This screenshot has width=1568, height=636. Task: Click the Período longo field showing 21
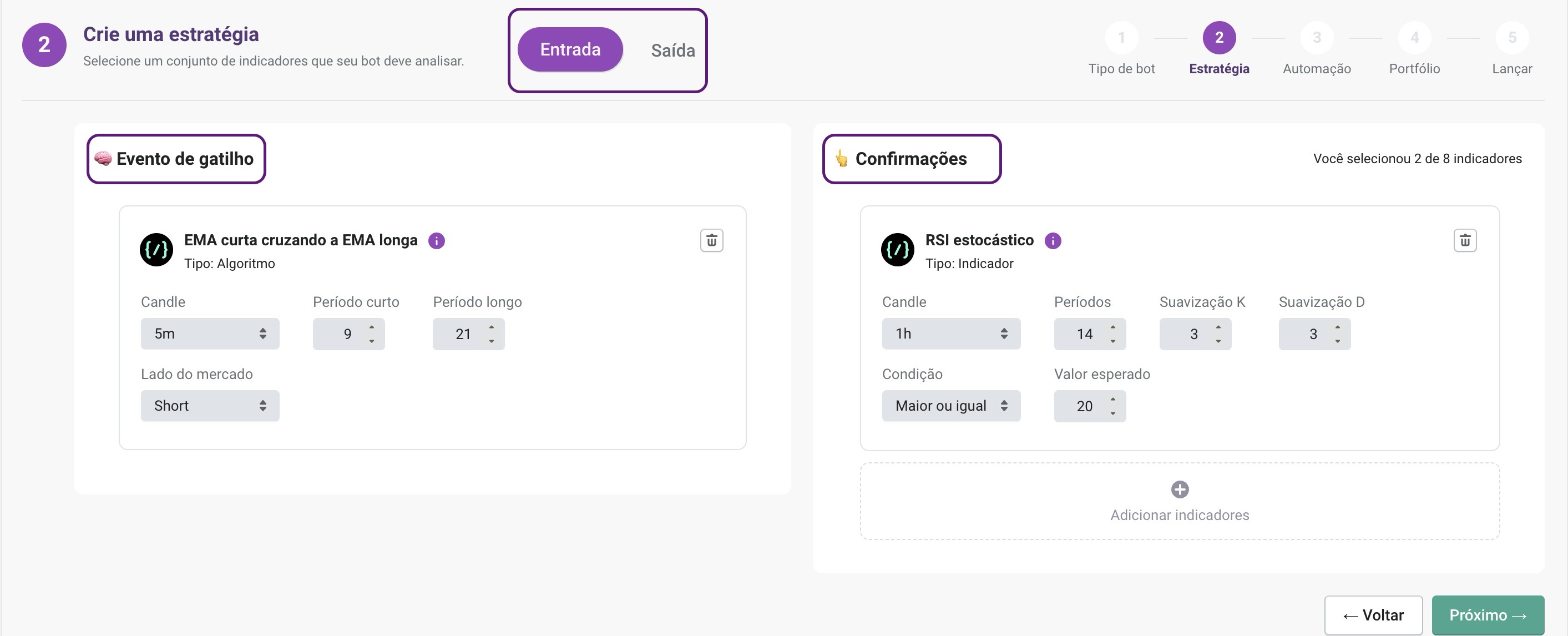tap(469, 334)
